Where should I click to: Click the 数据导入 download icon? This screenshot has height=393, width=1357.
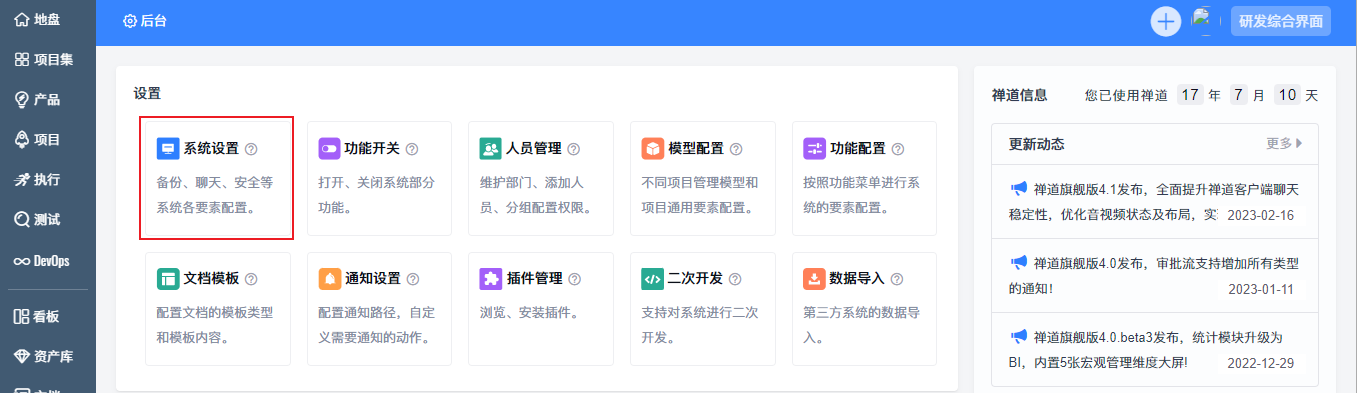[814, 279]
